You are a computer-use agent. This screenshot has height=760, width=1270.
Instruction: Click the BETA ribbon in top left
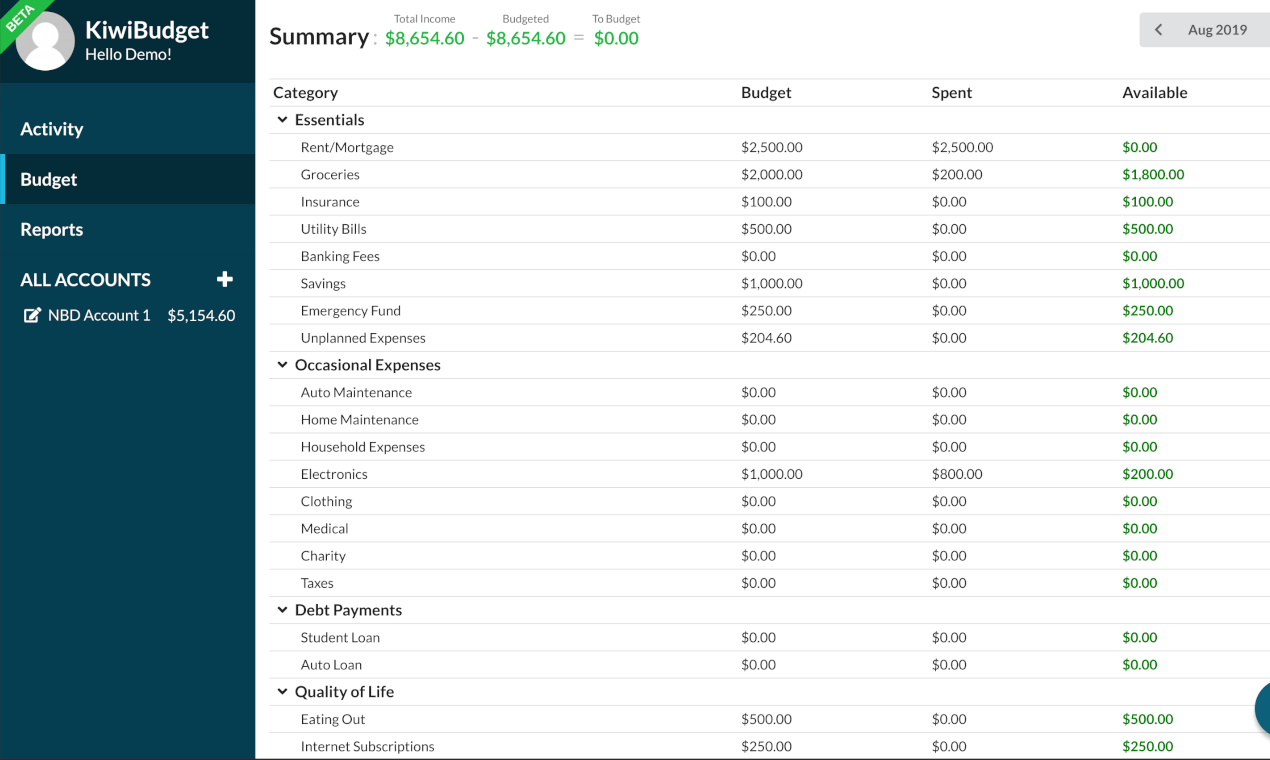(20, 20)
